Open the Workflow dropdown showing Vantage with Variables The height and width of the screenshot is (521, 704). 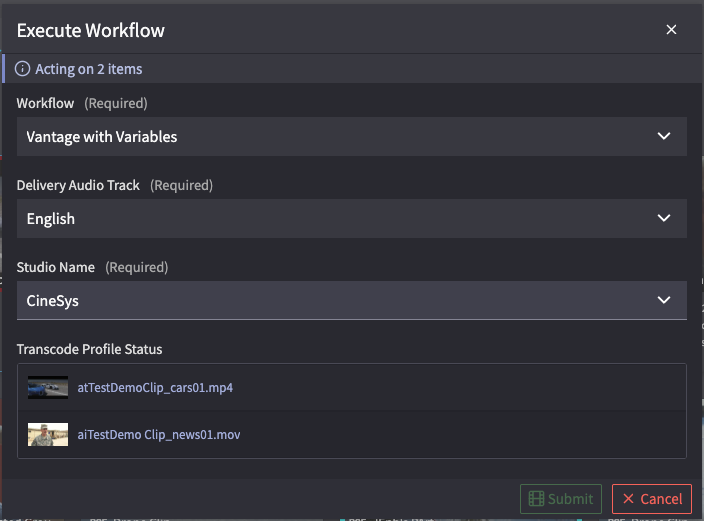coord(352,137)
